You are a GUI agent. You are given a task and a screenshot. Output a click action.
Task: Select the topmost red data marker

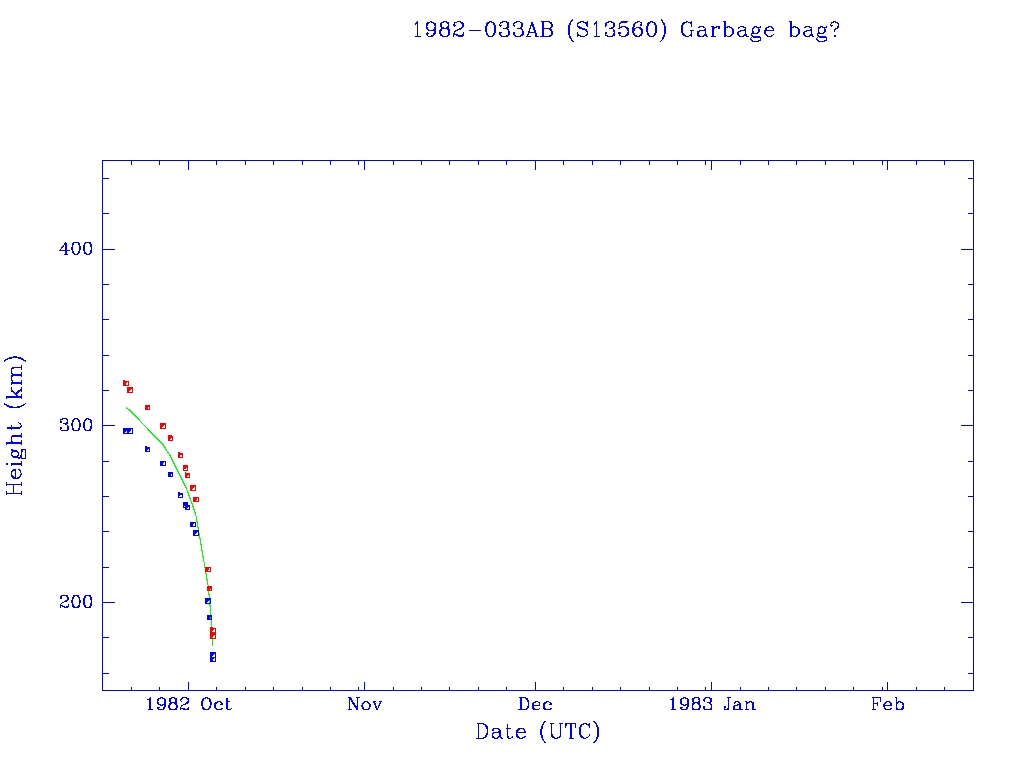125,383
